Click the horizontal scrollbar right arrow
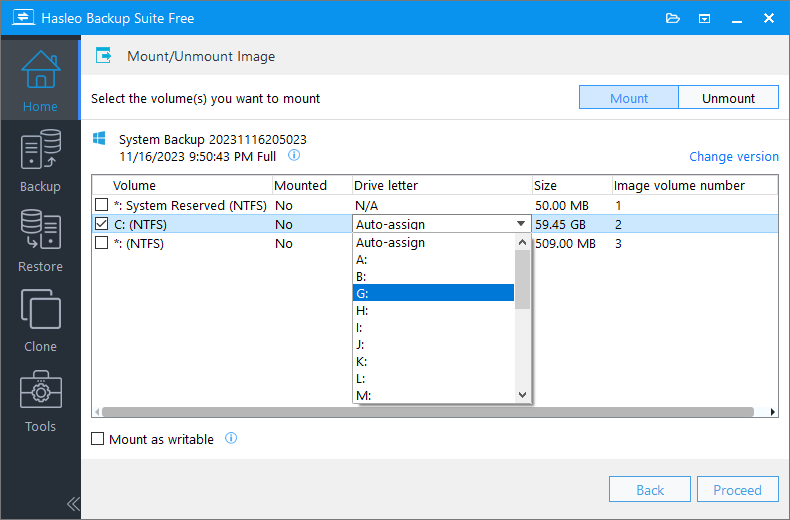Screen dimensions: 790x520 [773, 412]
